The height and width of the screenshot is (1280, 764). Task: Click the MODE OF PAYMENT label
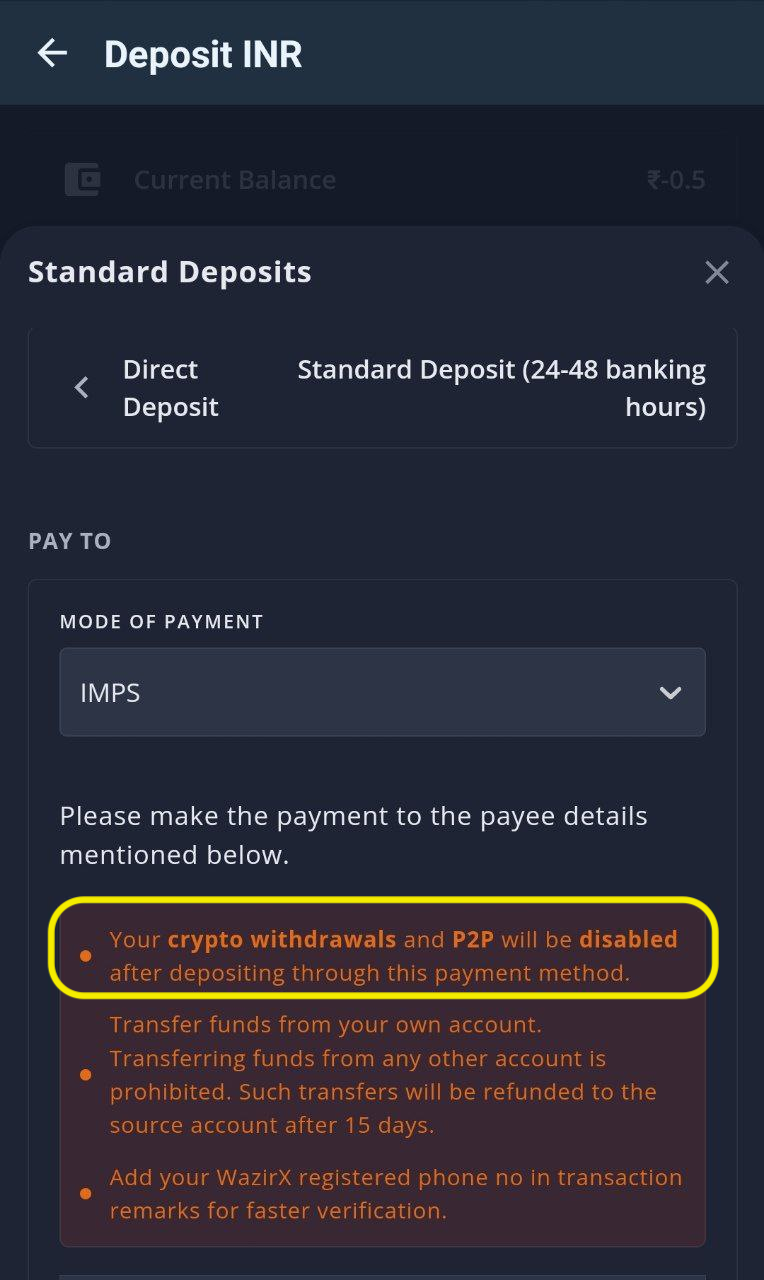pos(162,622)
